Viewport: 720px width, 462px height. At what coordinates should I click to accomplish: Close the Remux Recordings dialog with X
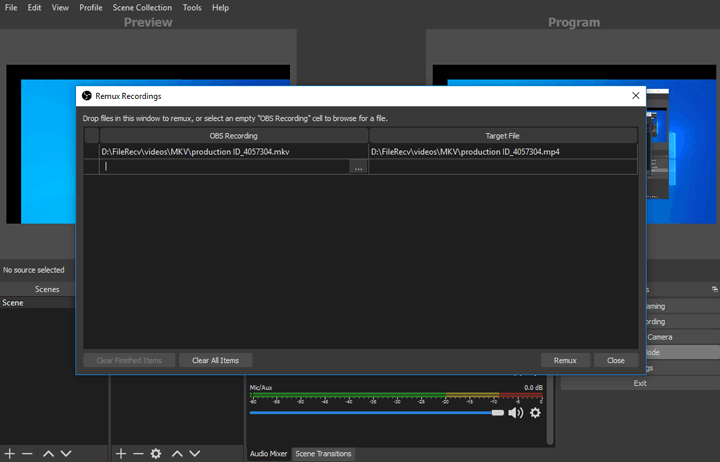tap(636, 96)
